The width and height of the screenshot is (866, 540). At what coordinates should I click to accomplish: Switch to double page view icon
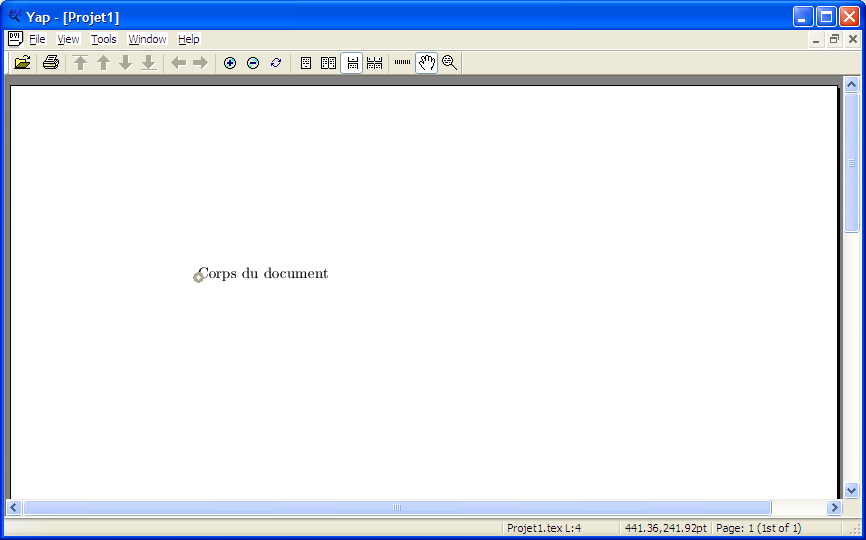pos(328,63)
